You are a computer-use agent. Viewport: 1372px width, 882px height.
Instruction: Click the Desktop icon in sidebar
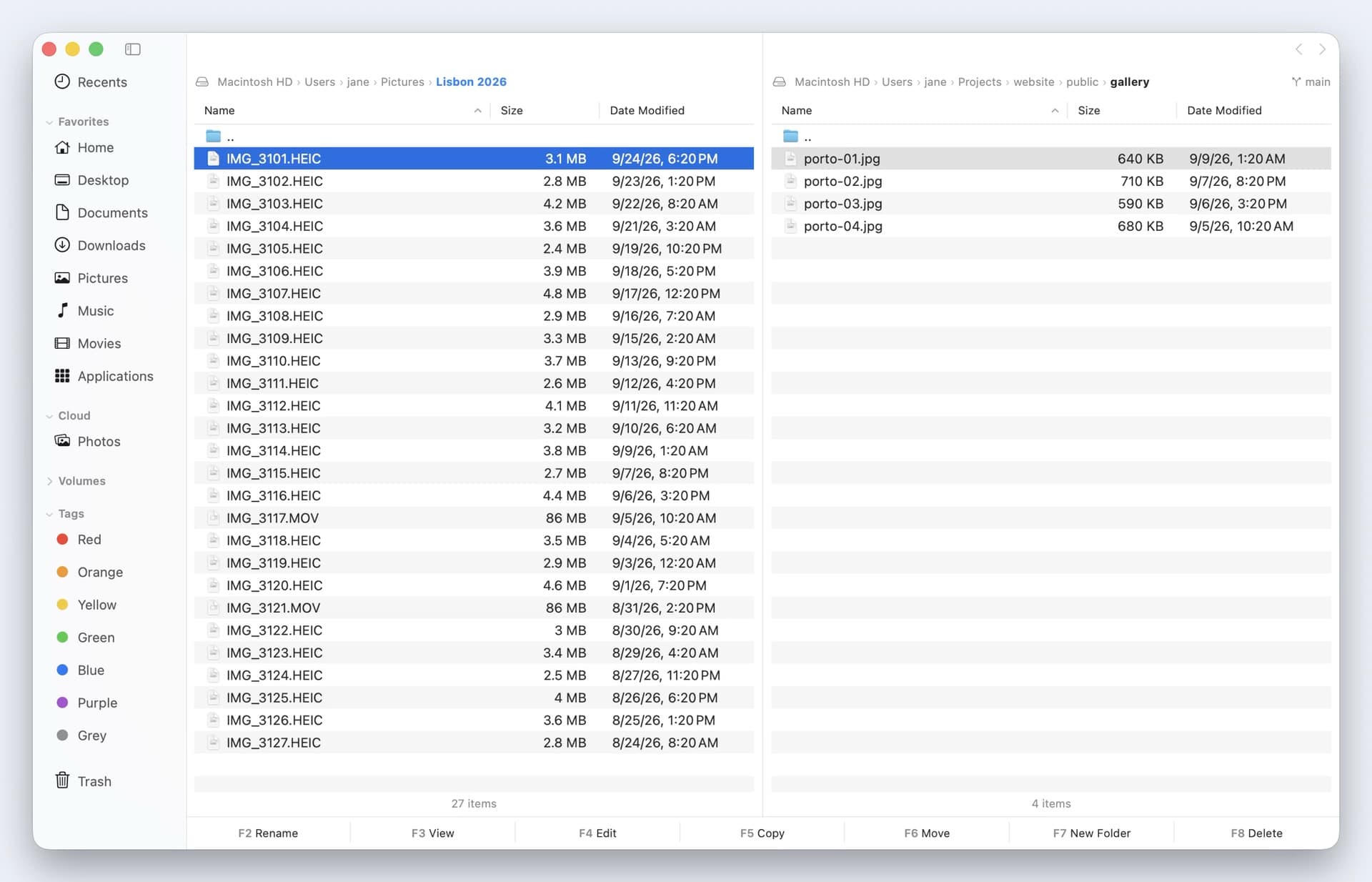(x=62, y=179)
